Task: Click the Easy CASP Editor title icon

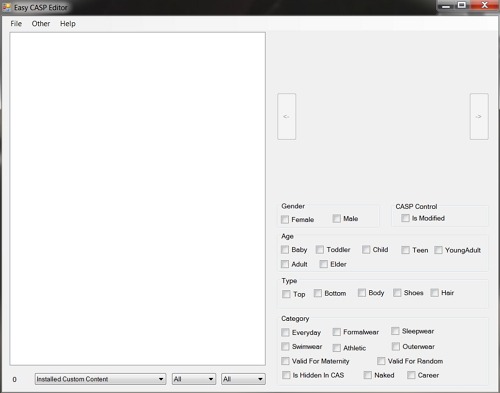Action: (x=6, y=7)
